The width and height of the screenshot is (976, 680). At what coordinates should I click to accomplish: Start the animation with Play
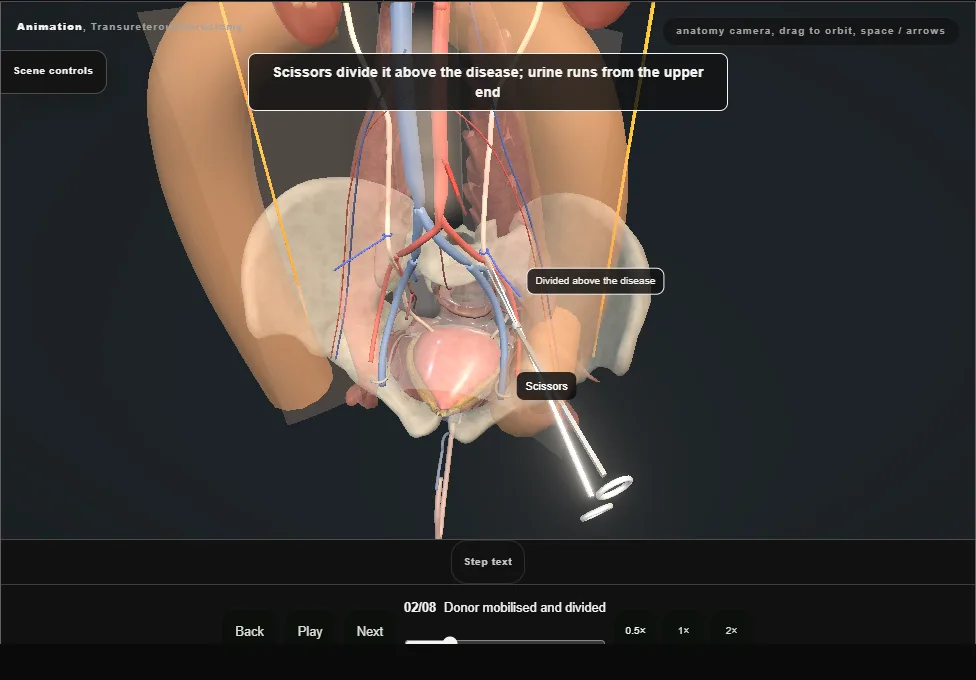click(310, 631)
